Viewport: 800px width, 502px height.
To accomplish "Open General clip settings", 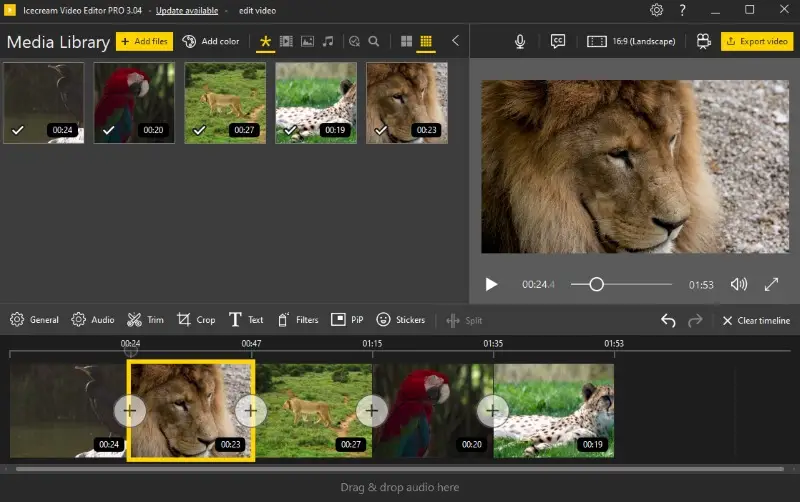I will click(34, 320).
